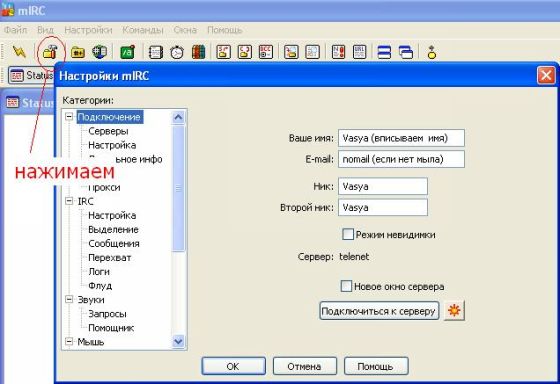Click the Timer stopwatch icon
560x384 pixels.
(x=177, y=53)
